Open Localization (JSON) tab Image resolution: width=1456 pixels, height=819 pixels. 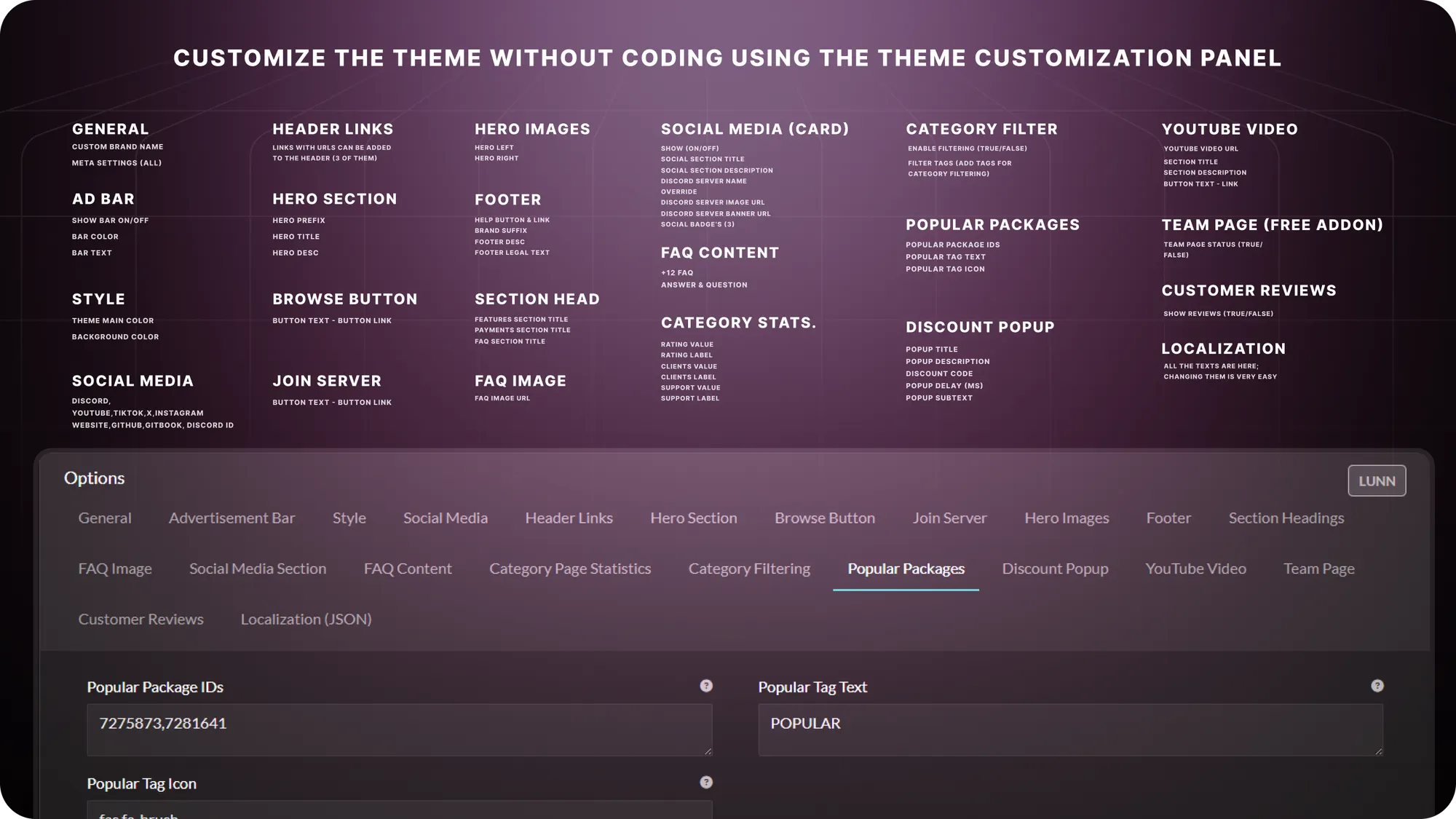(x=306, y=620)
